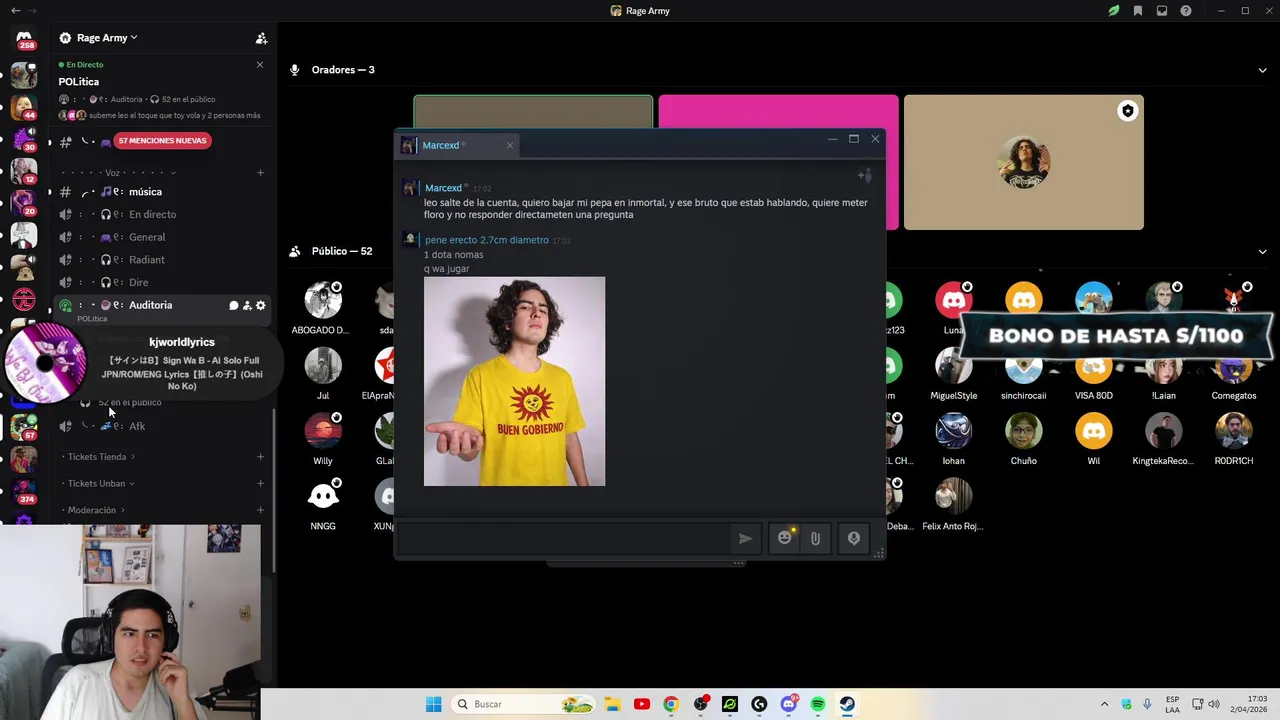
Task: Collapse the Oradores section chevron
Action: pos(1262,70)
